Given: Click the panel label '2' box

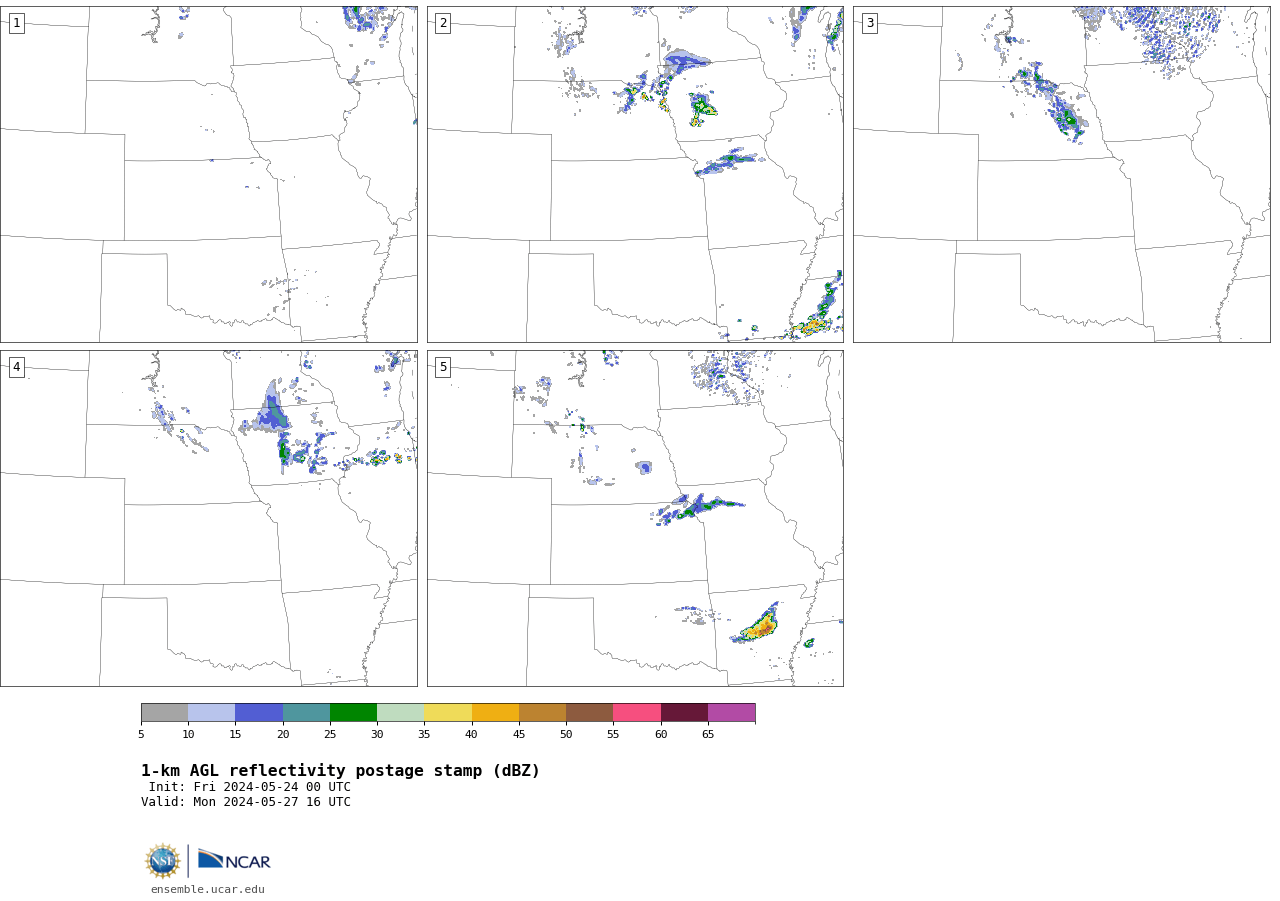Looking at the screenshot, I should pyautogui.click(x=443, y=23).
